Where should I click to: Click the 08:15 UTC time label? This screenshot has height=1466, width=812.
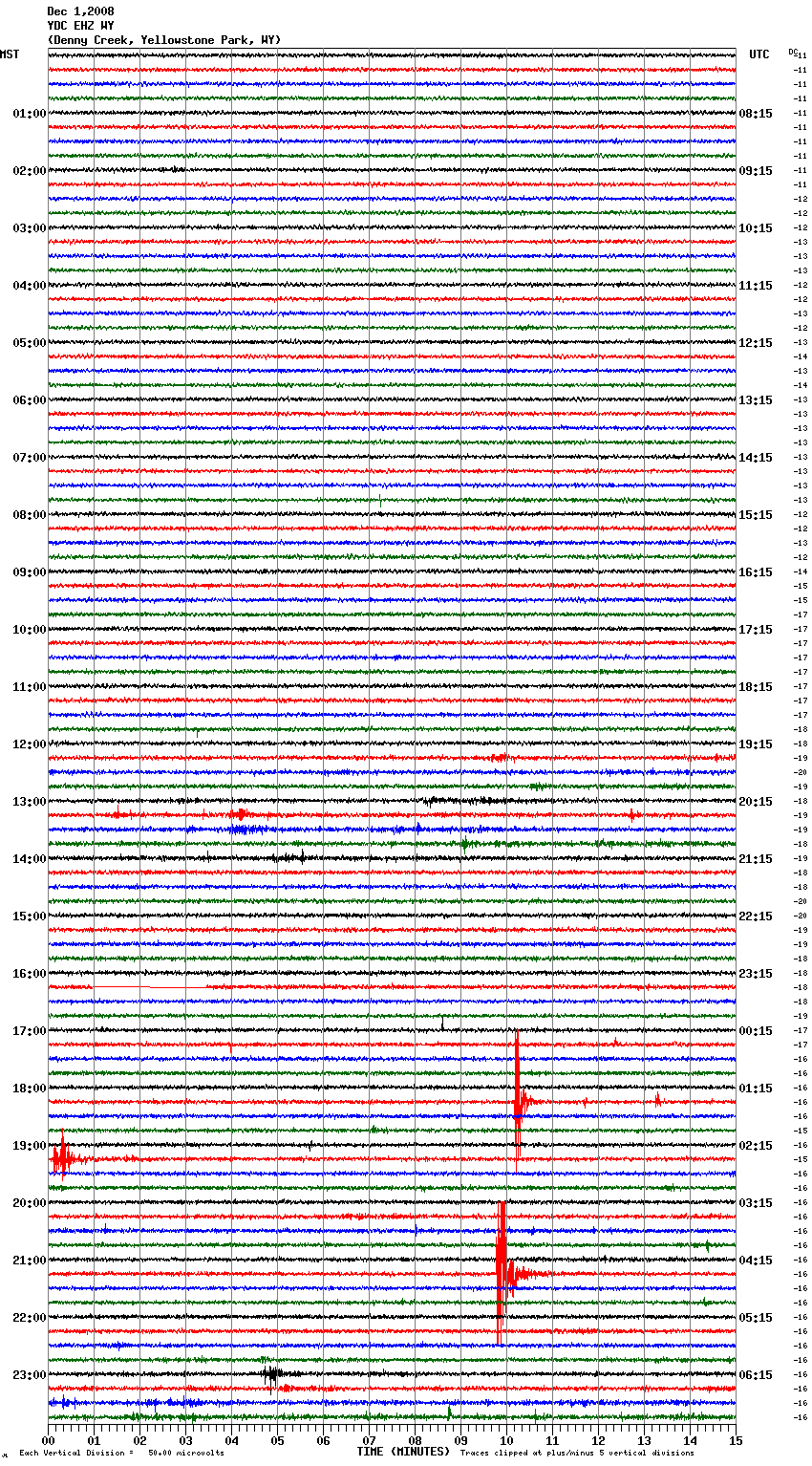coord(756,114)
